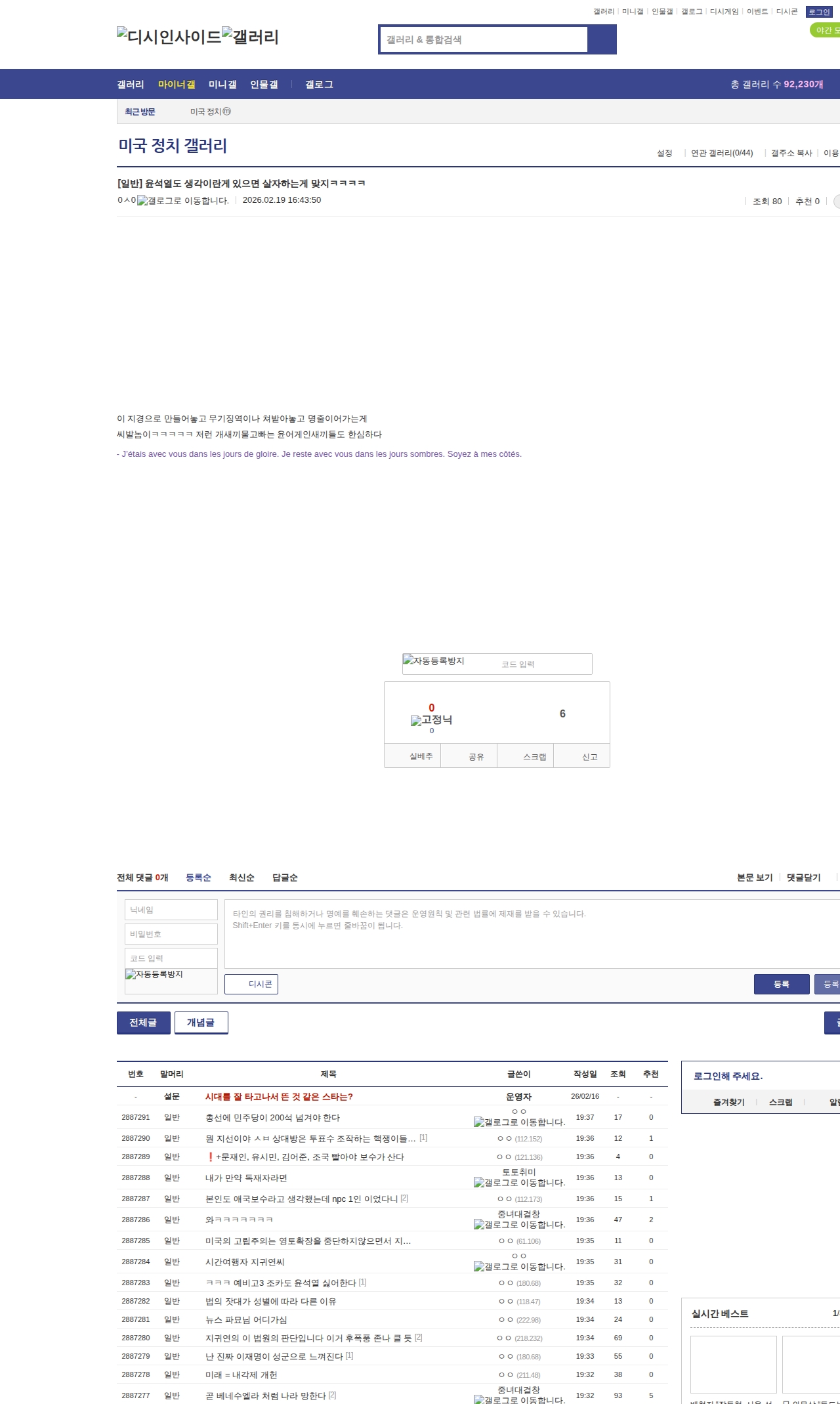Open post 미래 = 내각제 개헌
The width and height of the screenshot is (840, 1404).
[x=241, y=1375]
